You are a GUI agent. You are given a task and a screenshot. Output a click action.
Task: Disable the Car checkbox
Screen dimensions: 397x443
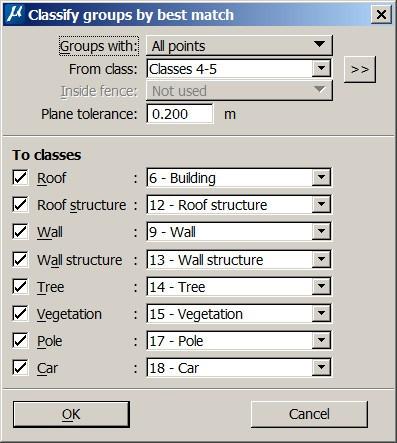click(20, 368)
